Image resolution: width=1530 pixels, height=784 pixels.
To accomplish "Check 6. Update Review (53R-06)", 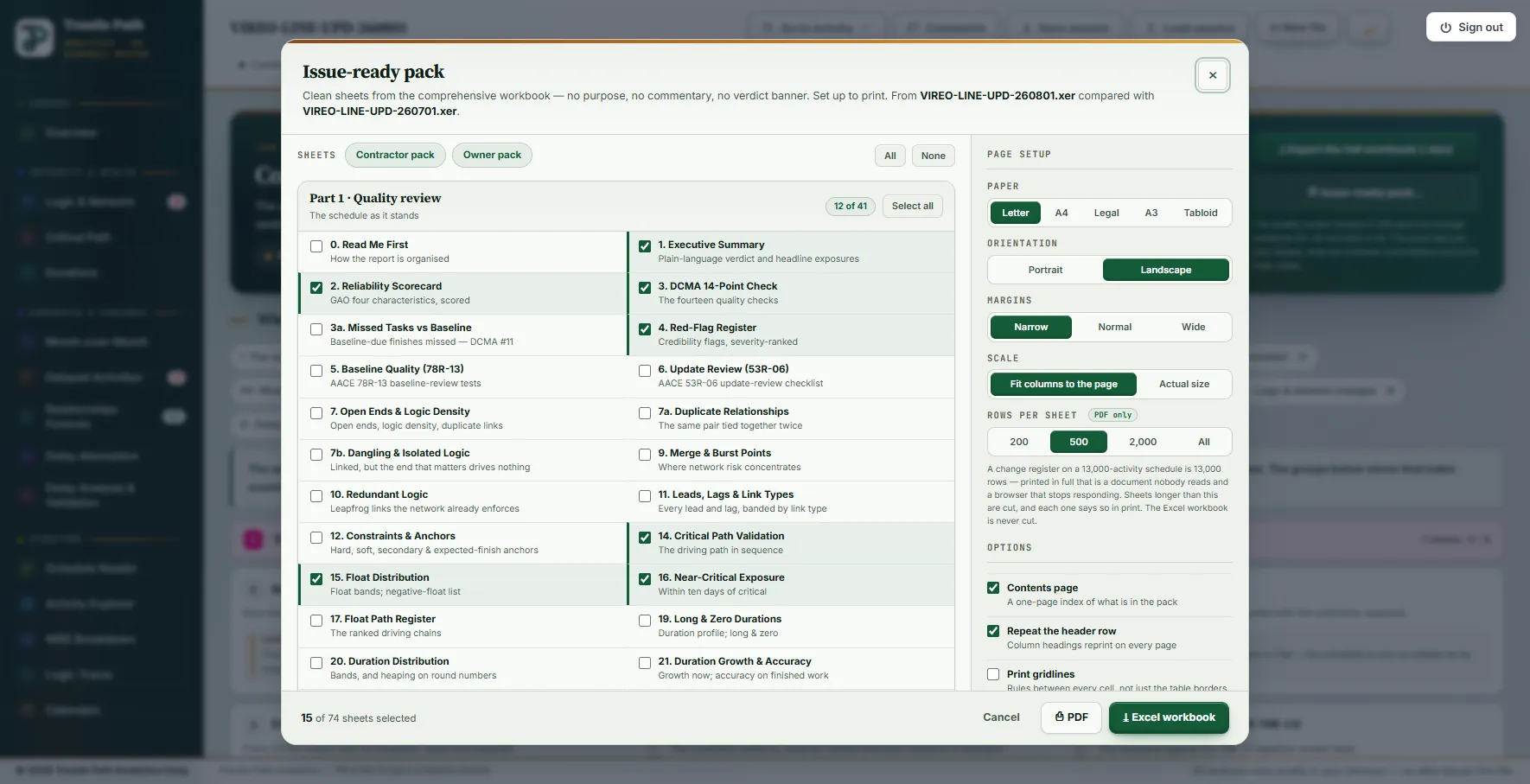I will (645, 371).
